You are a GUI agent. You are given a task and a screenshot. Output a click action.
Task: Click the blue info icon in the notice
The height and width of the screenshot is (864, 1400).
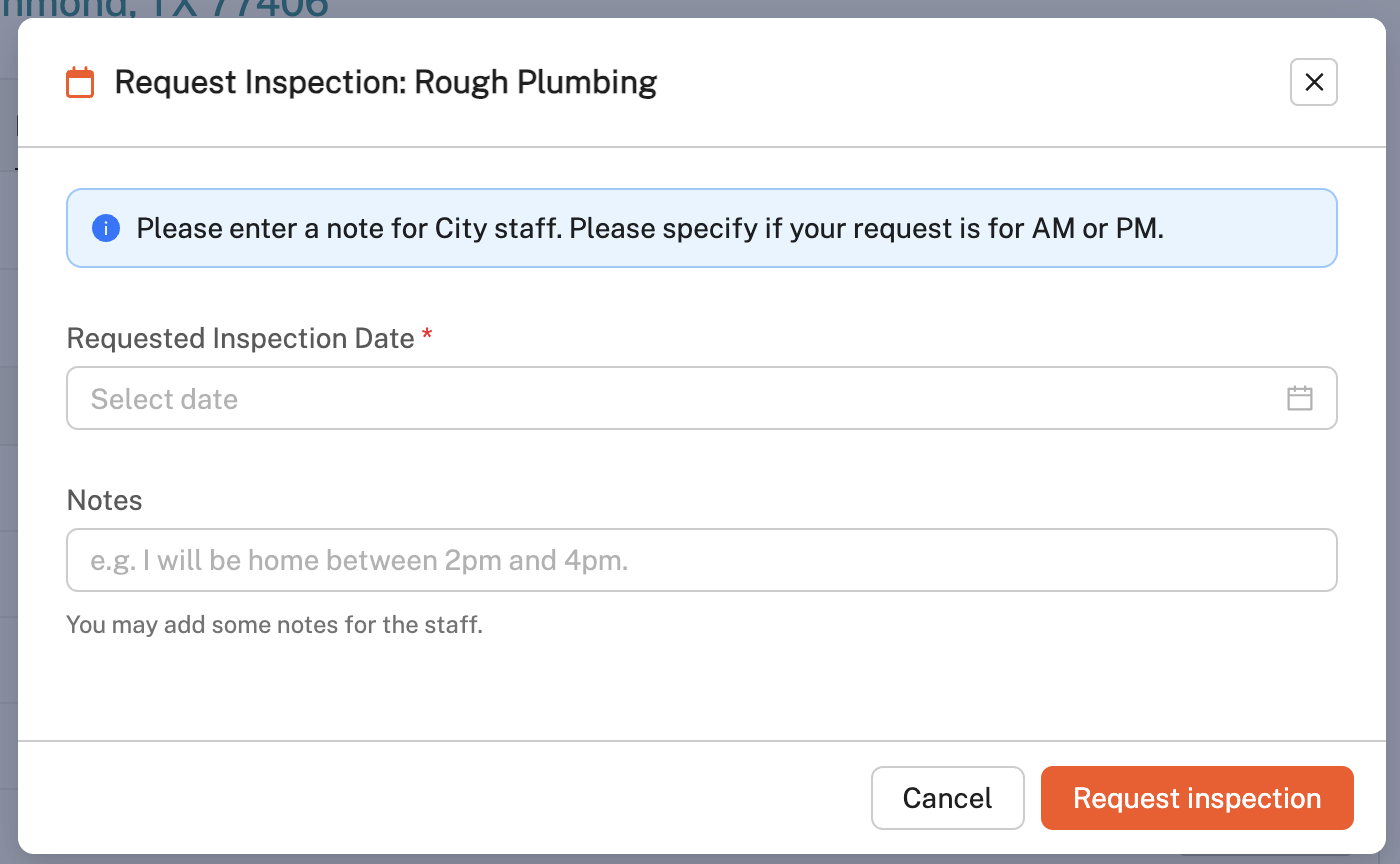[x=106, y=228]
